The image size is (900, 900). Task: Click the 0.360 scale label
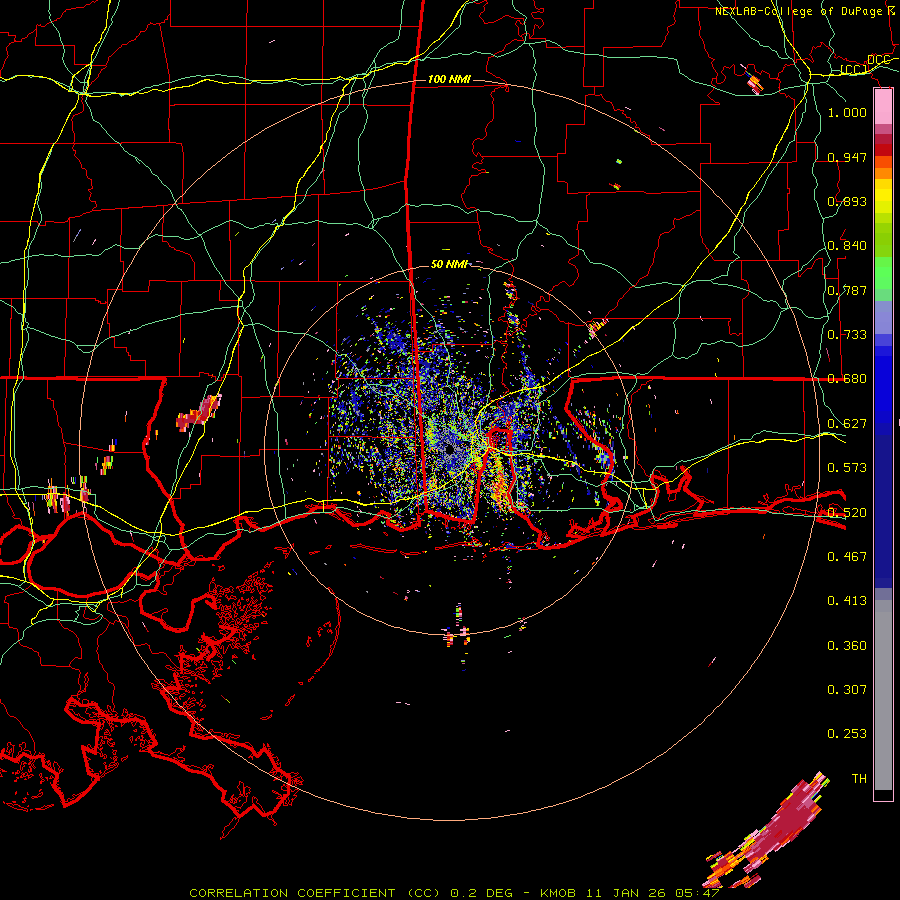847,645
